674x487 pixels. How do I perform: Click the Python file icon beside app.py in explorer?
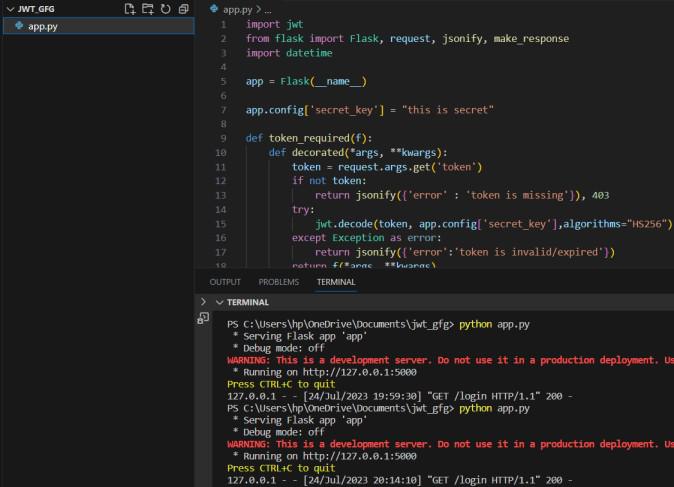(19, 26)
